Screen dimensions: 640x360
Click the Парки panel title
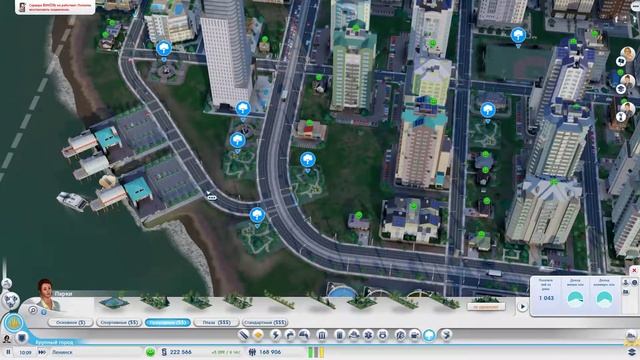63,293
